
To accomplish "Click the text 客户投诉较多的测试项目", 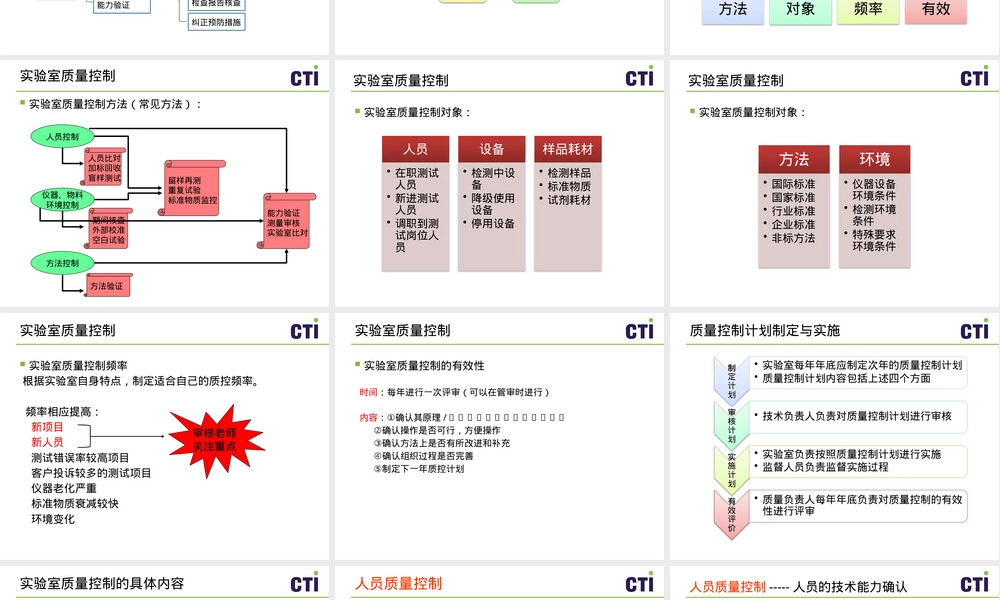I will point(91,472).
